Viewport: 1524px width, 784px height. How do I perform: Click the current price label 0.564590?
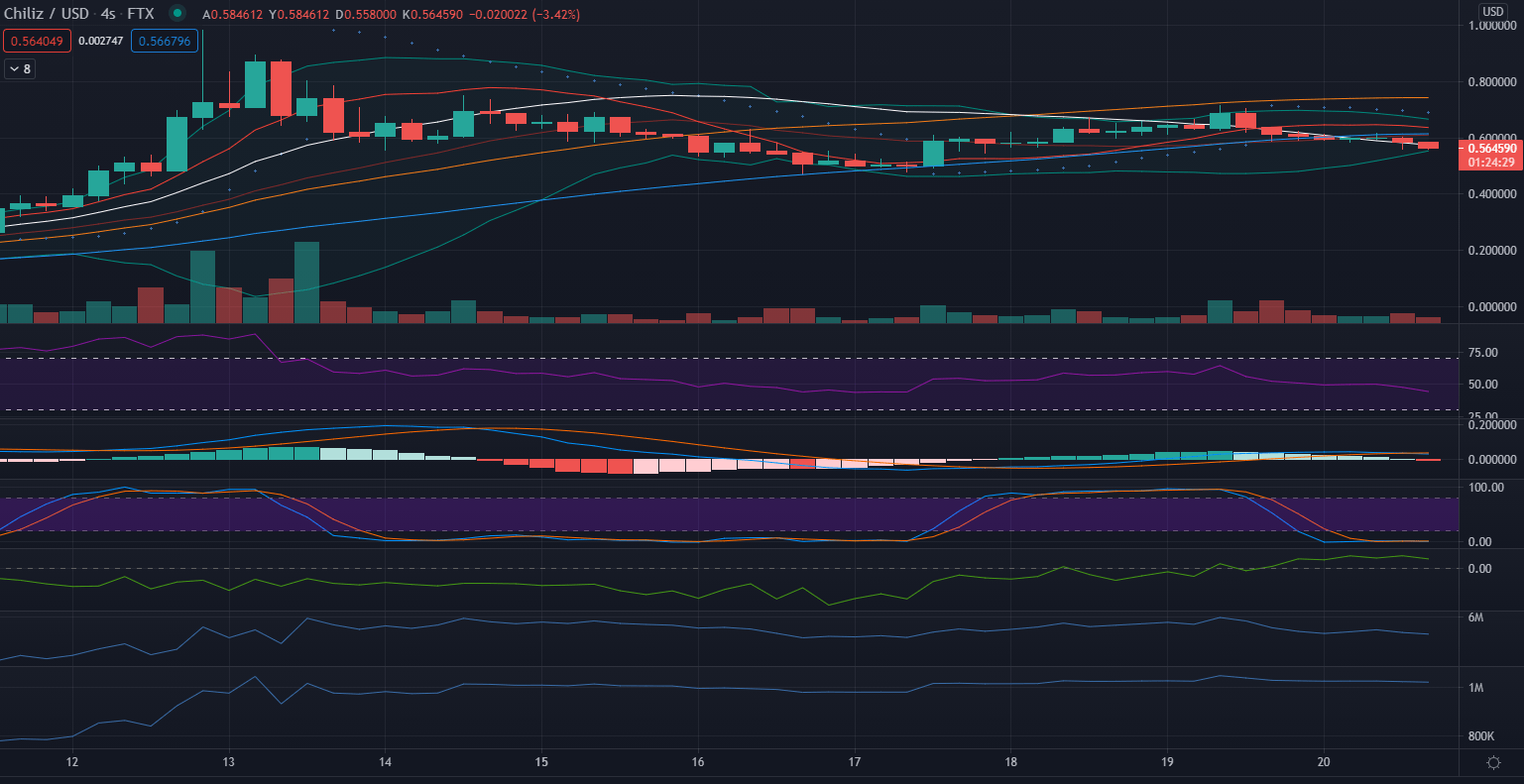1490,148
